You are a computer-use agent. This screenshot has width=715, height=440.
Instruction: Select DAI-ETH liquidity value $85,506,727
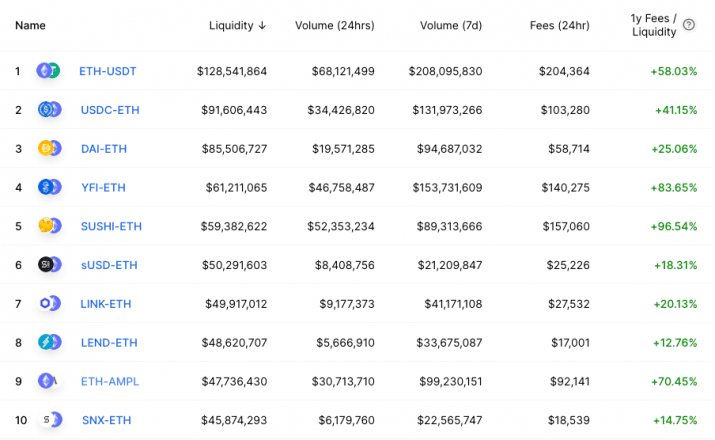click(x=234, y=149)
